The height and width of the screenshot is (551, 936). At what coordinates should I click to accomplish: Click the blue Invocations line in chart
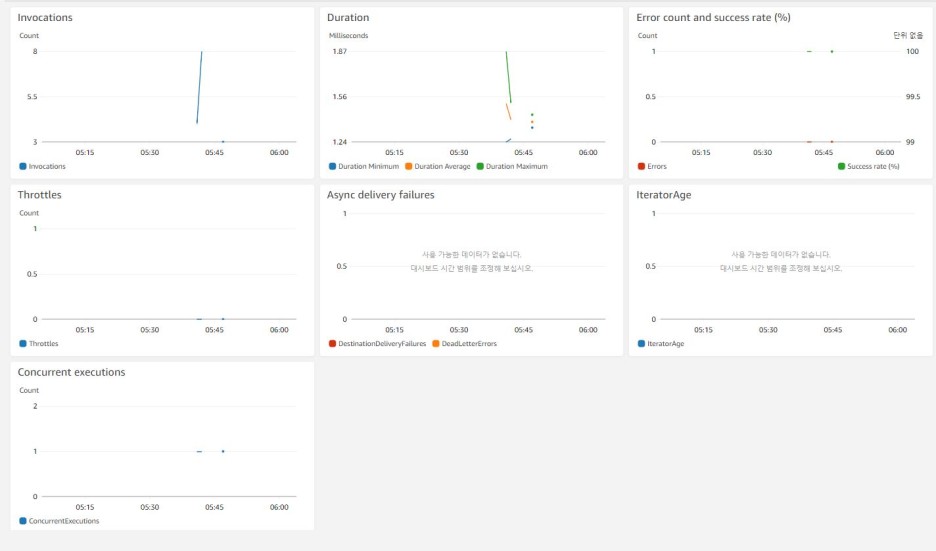(199, 87)
